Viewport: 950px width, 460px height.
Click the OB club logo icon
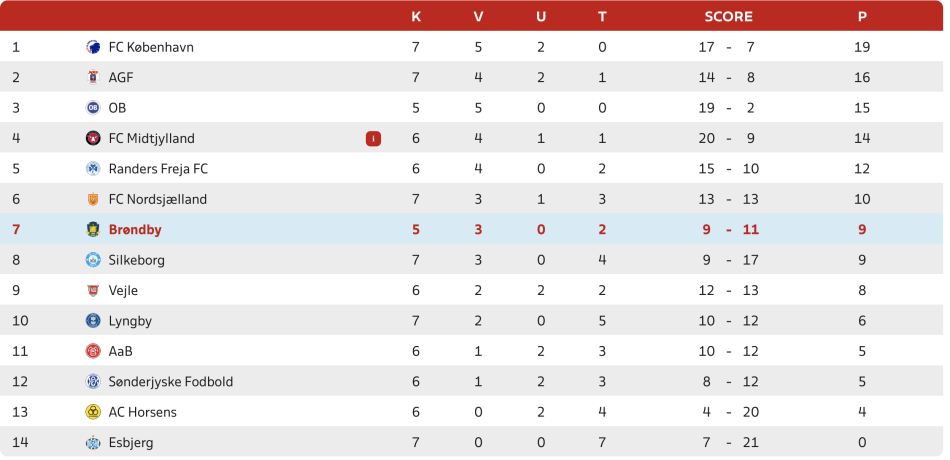93,108
